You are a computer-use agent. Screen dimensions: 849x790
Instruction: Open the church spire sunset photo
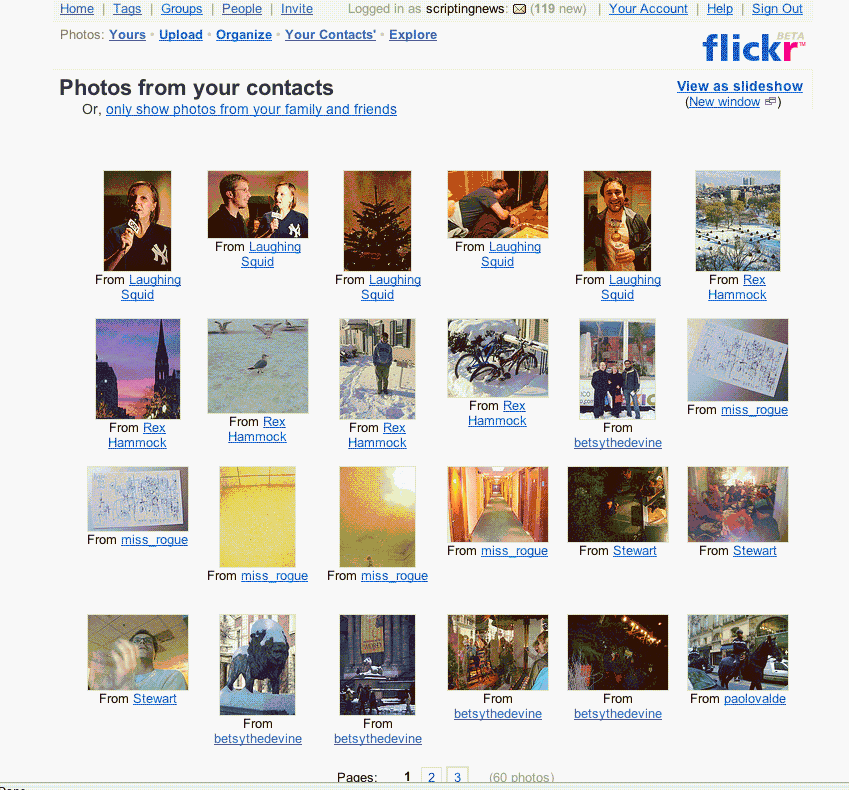(x=138, y=369)
